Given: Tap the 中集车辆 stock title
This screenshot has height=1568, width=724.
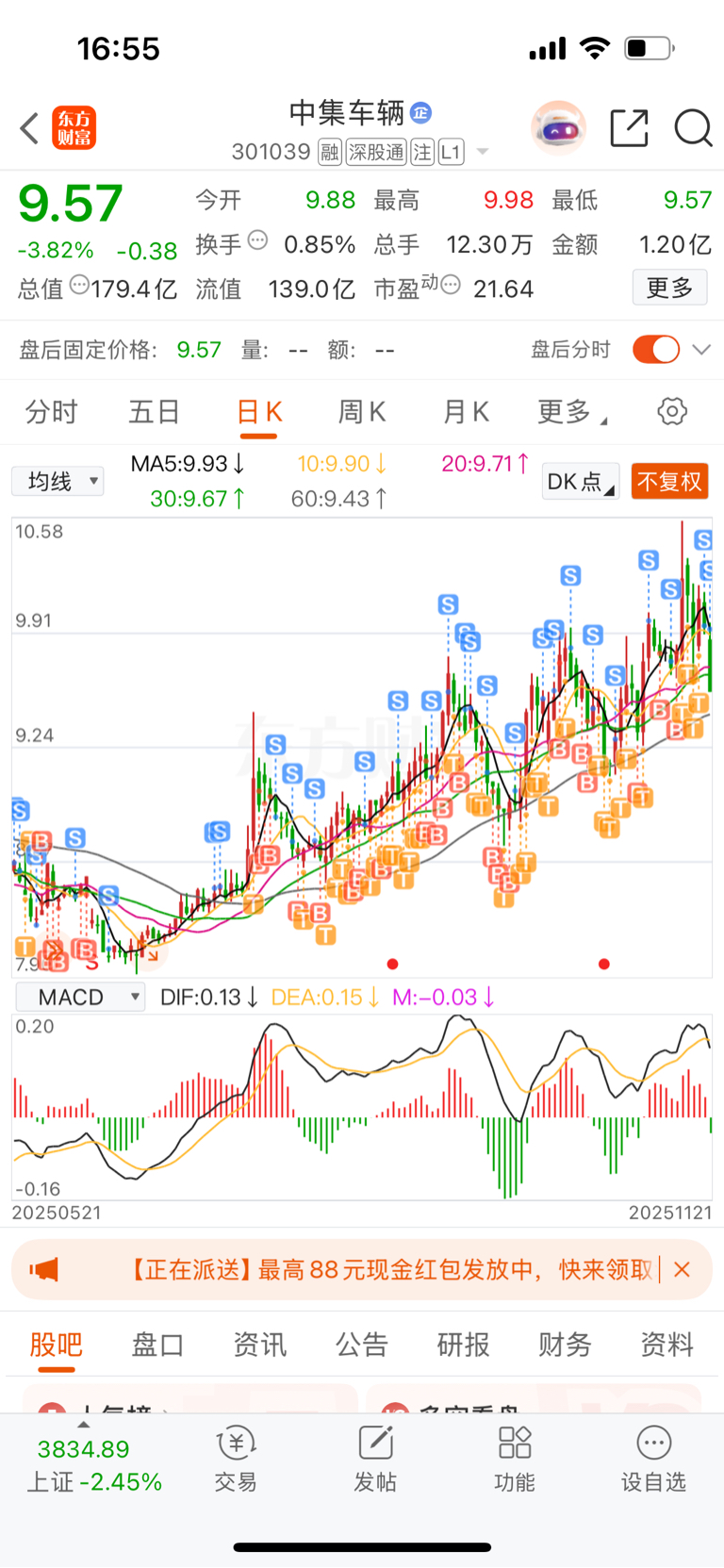Looking at the screenshot, I should pos(347,113).
